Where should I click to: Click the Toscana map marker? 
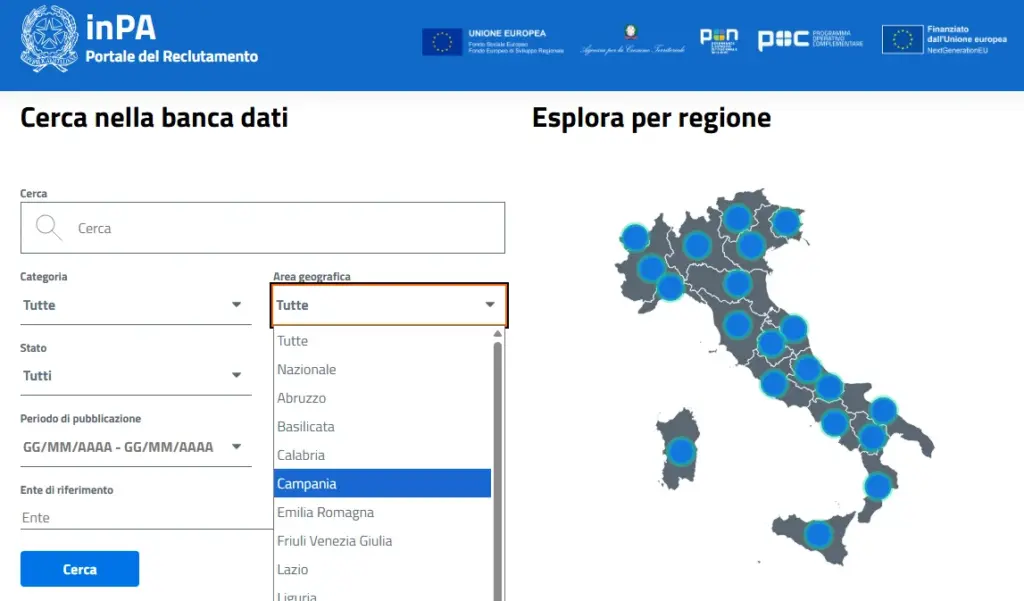pyautogui.click(x=737, y=325)
